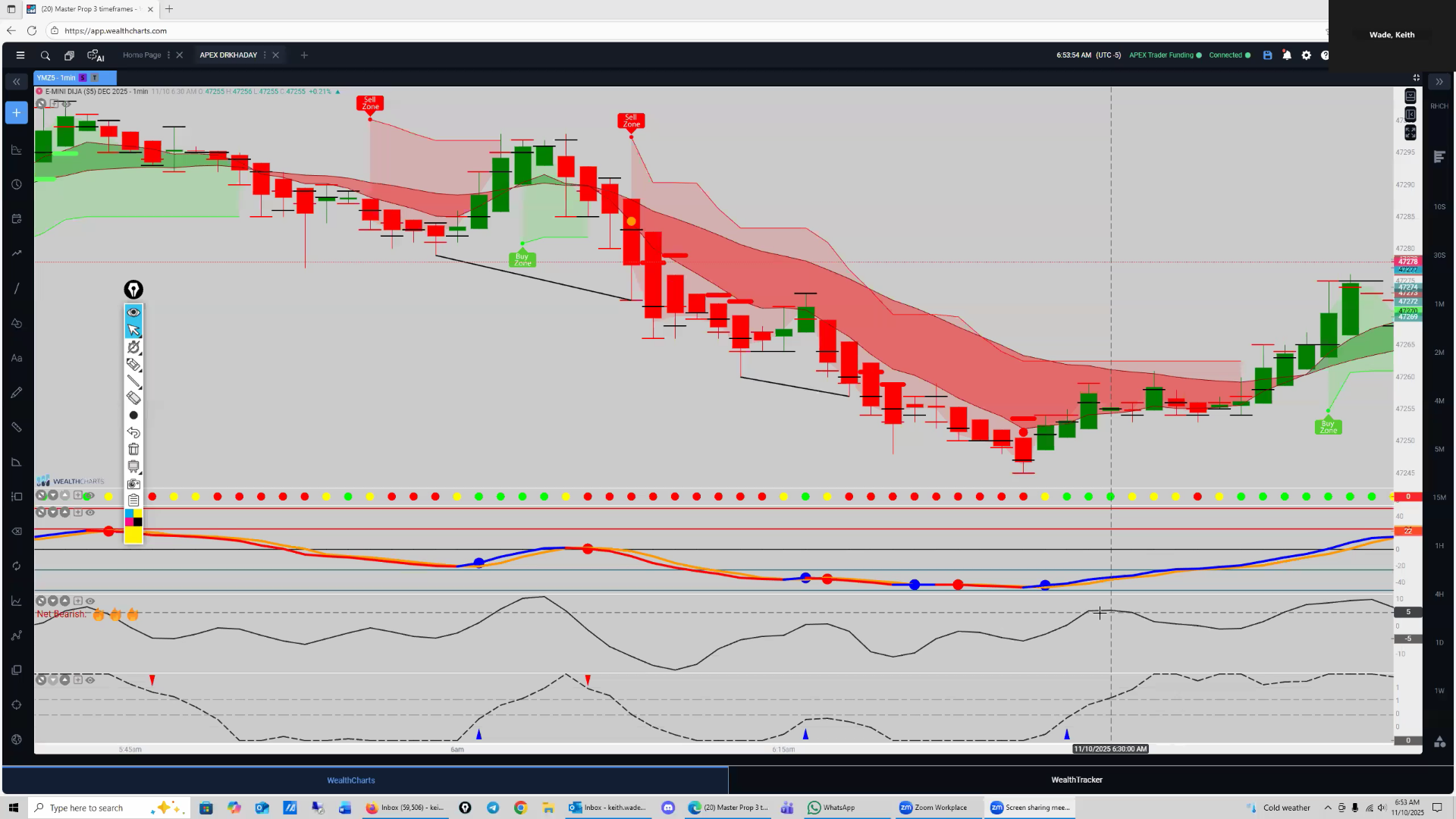Switch to the Home Page tab
This screenshot has width=1456, height=819.
[x=142, y=55]
